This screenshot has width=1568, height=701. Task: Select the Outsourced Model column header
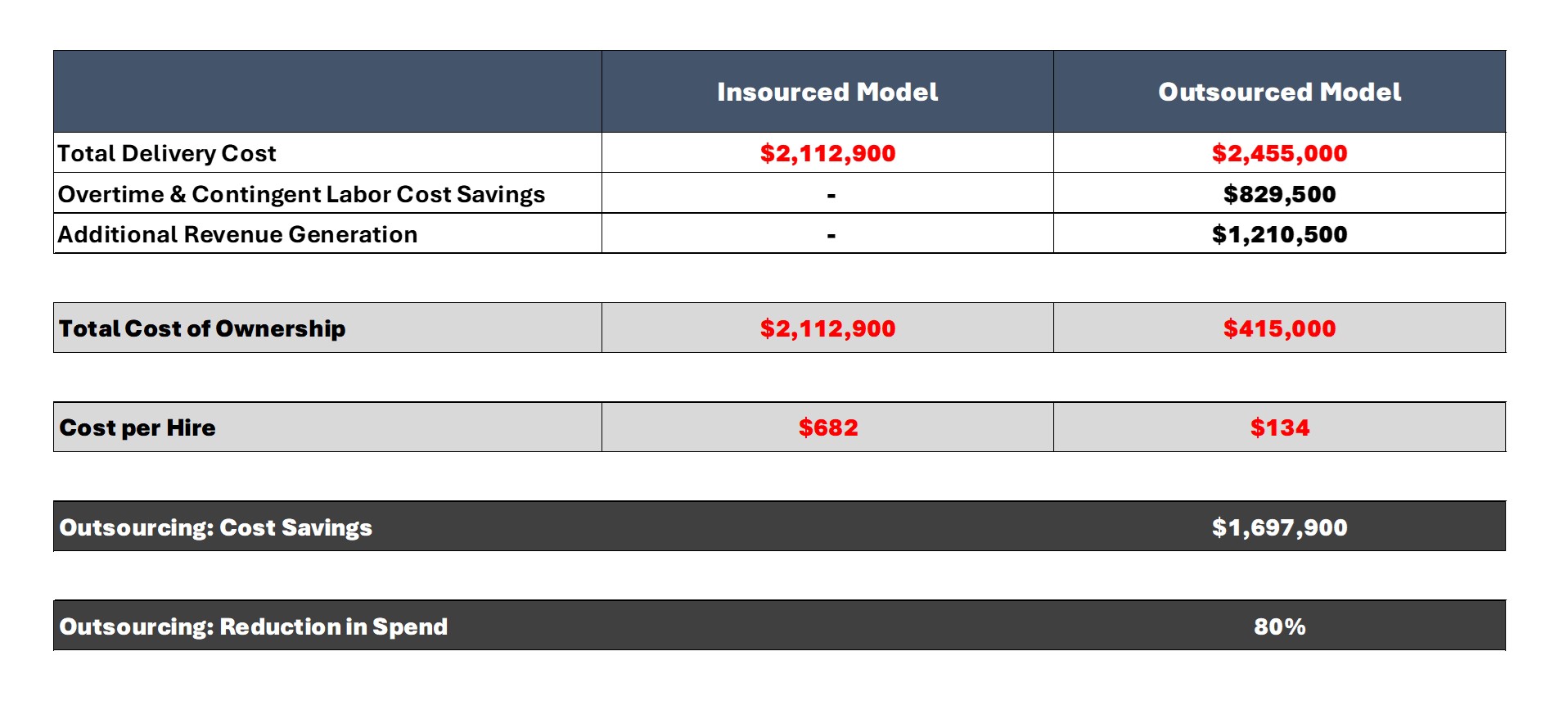(1279, 92)
